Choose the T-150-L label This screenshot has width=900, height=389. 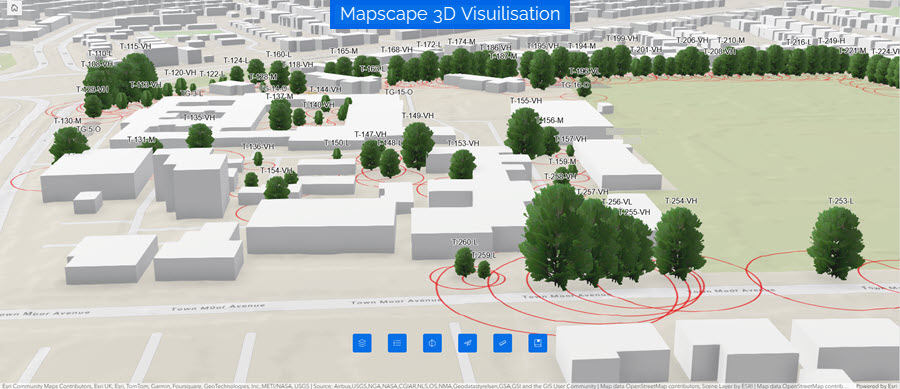[337, 143]
